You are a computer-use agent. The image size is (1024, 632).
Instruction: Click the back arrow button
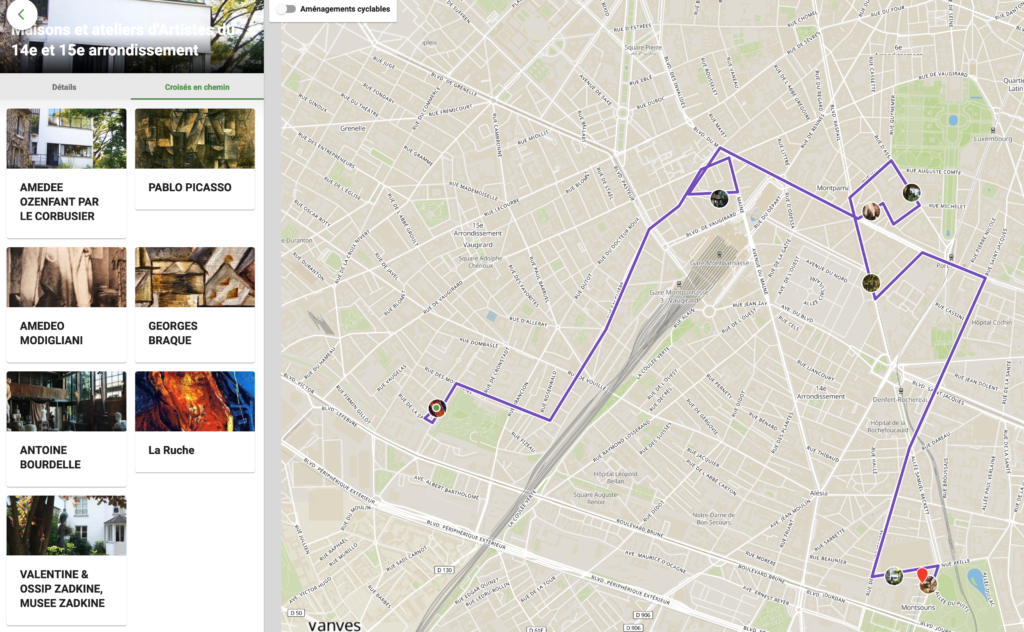point(21,14)
